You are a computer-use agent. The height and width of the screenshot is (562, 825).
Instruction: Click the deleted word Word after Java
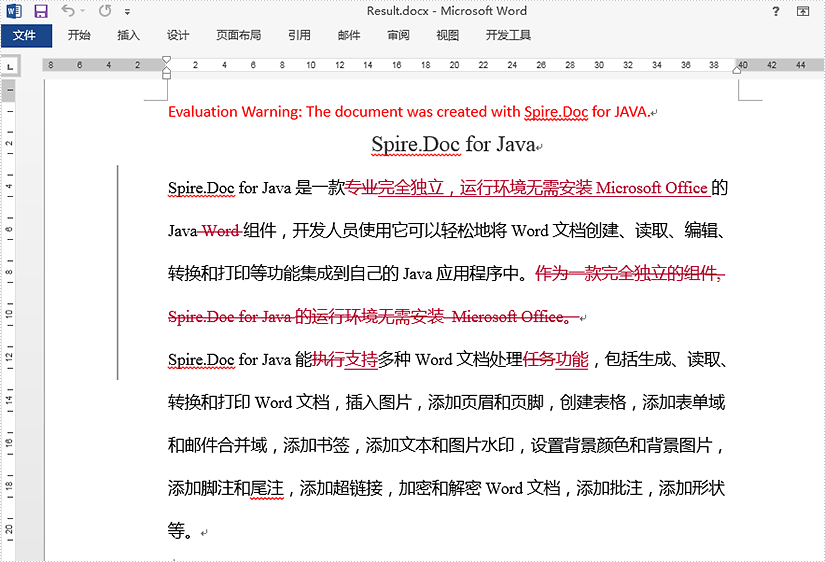coord(221,230)
